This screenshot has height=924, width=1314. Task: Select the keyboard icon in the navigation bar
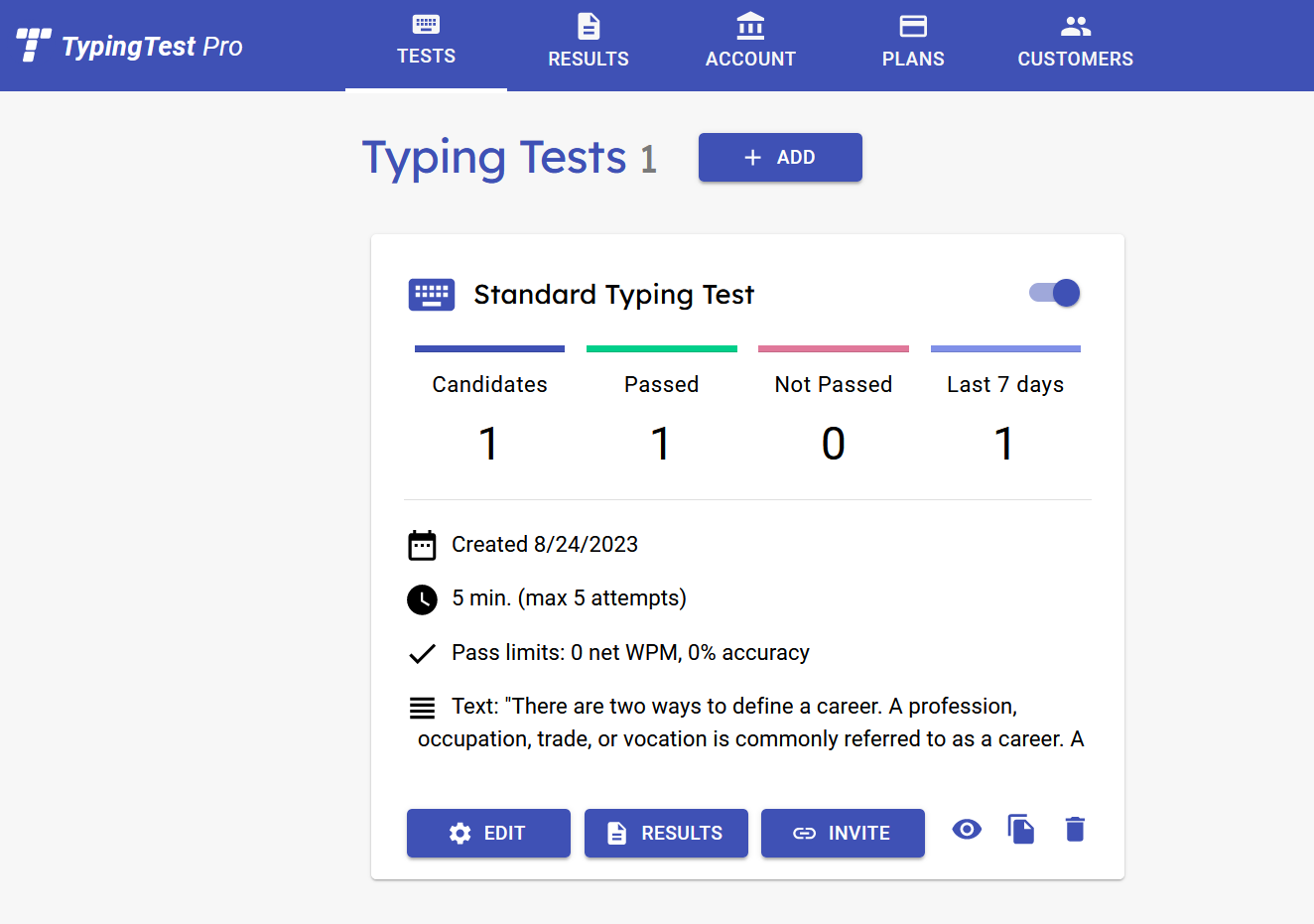(426, 27)
